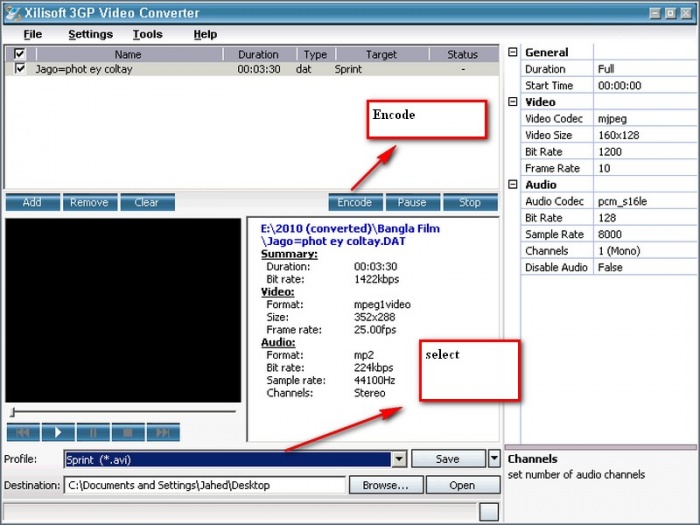
Task: Open the Profile dropdown arrow
Action: pyautogui.click(x=400, y=459)
